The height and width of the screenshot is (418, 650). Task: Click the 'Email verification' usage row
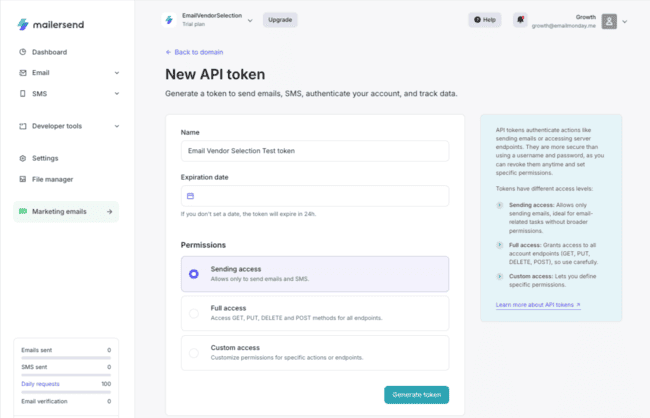[66, 401]
